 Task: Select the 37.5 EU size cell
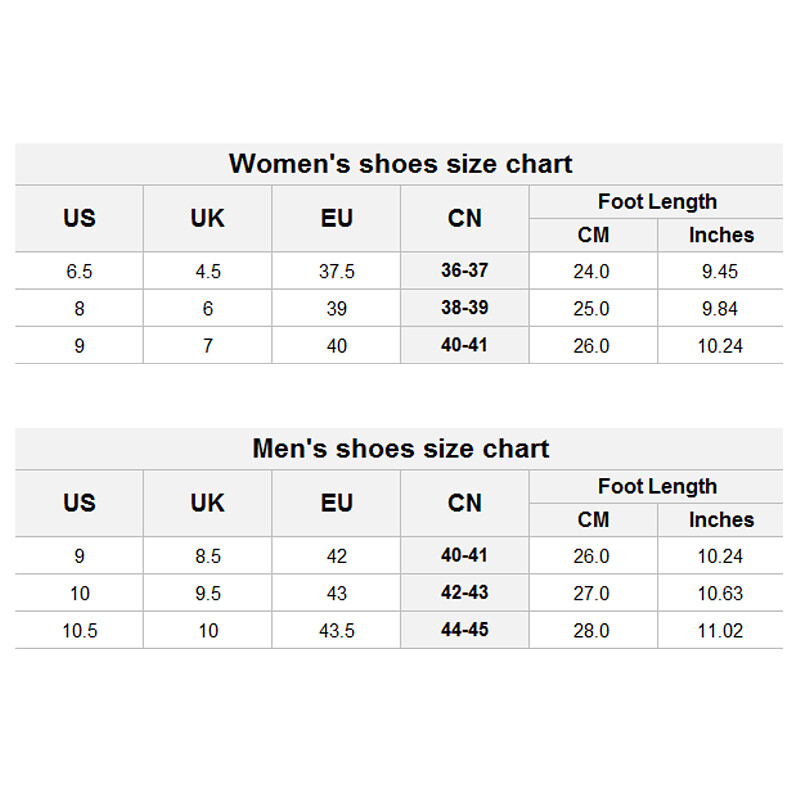click(336, 271)
